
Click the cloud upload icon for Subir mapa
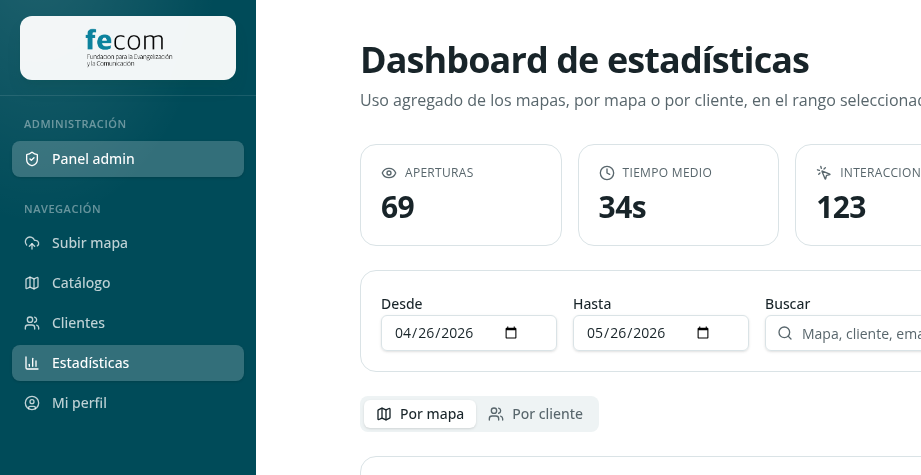pos(32,243)
